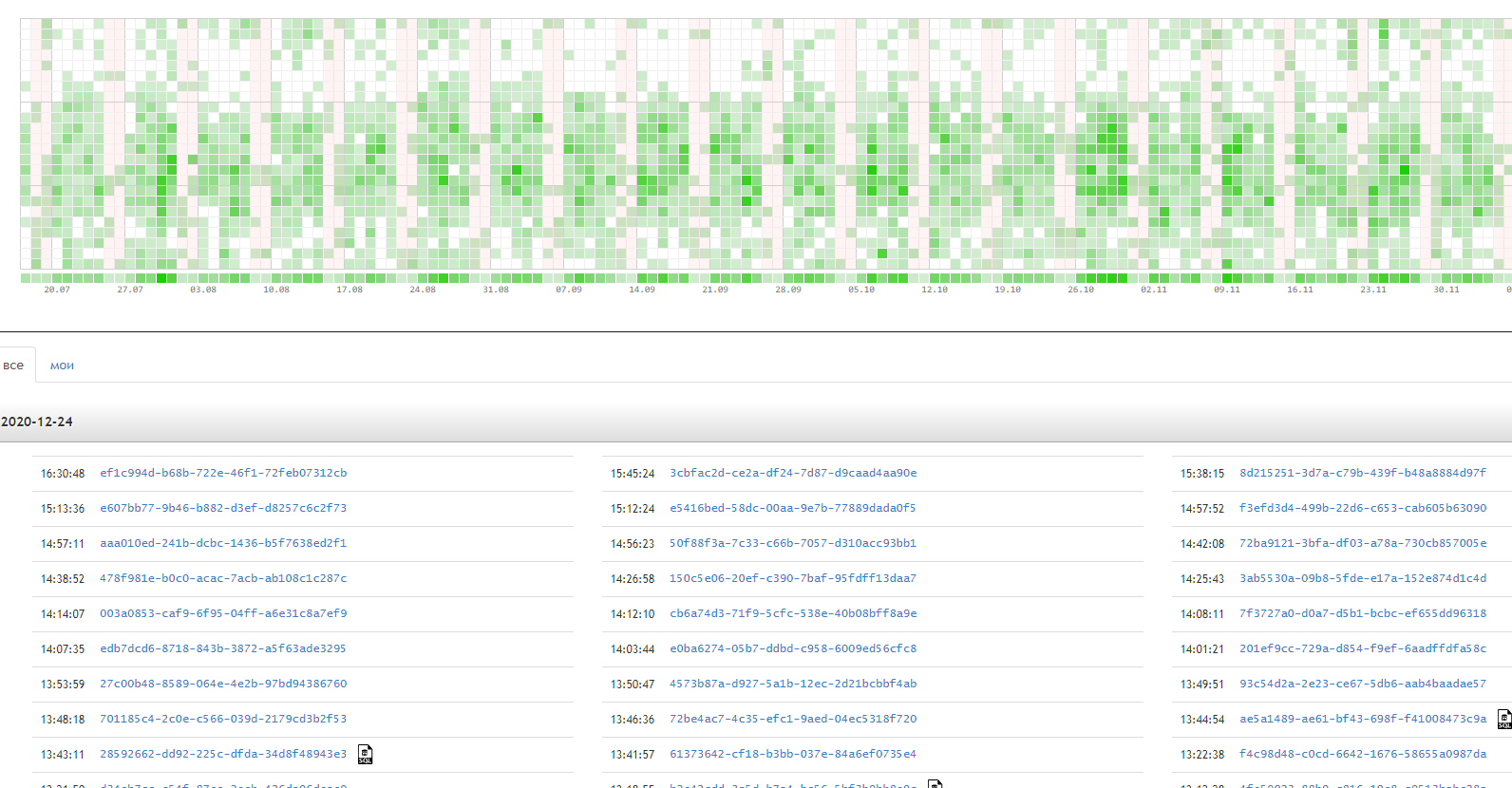Select the 19.10 date label on chart axis

click(1008, 290)
